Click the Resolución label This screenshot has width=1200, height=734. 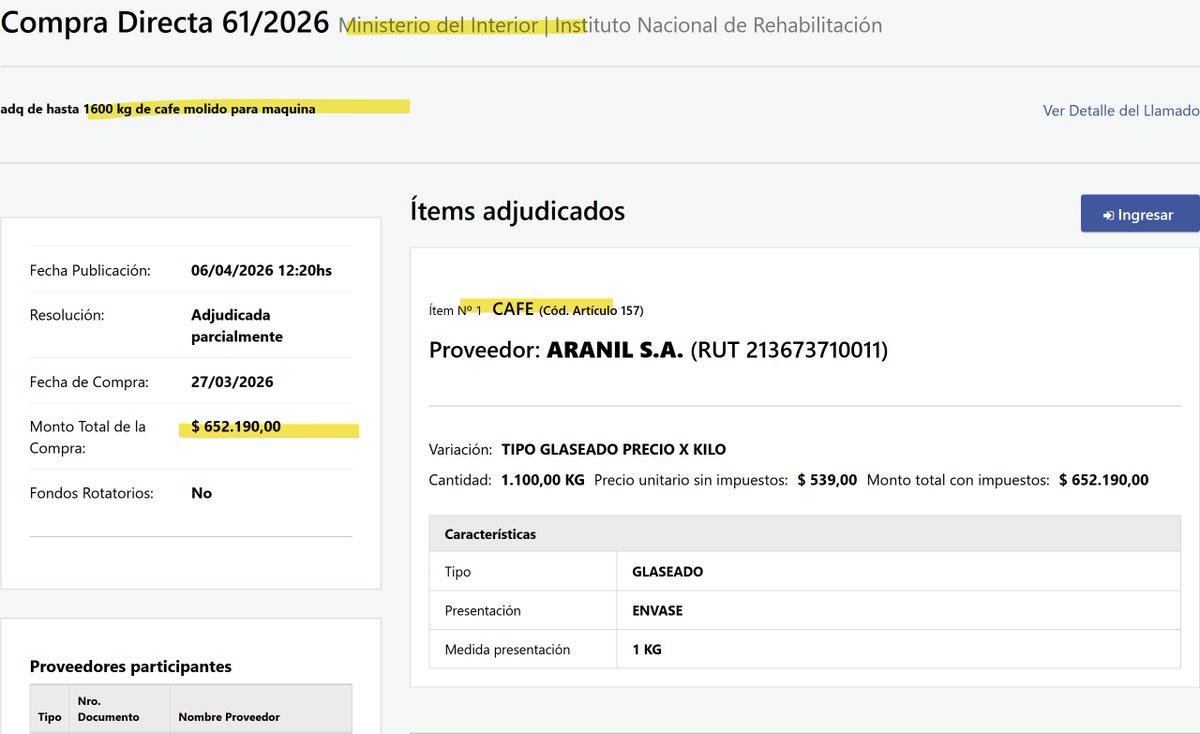[67, 315]
